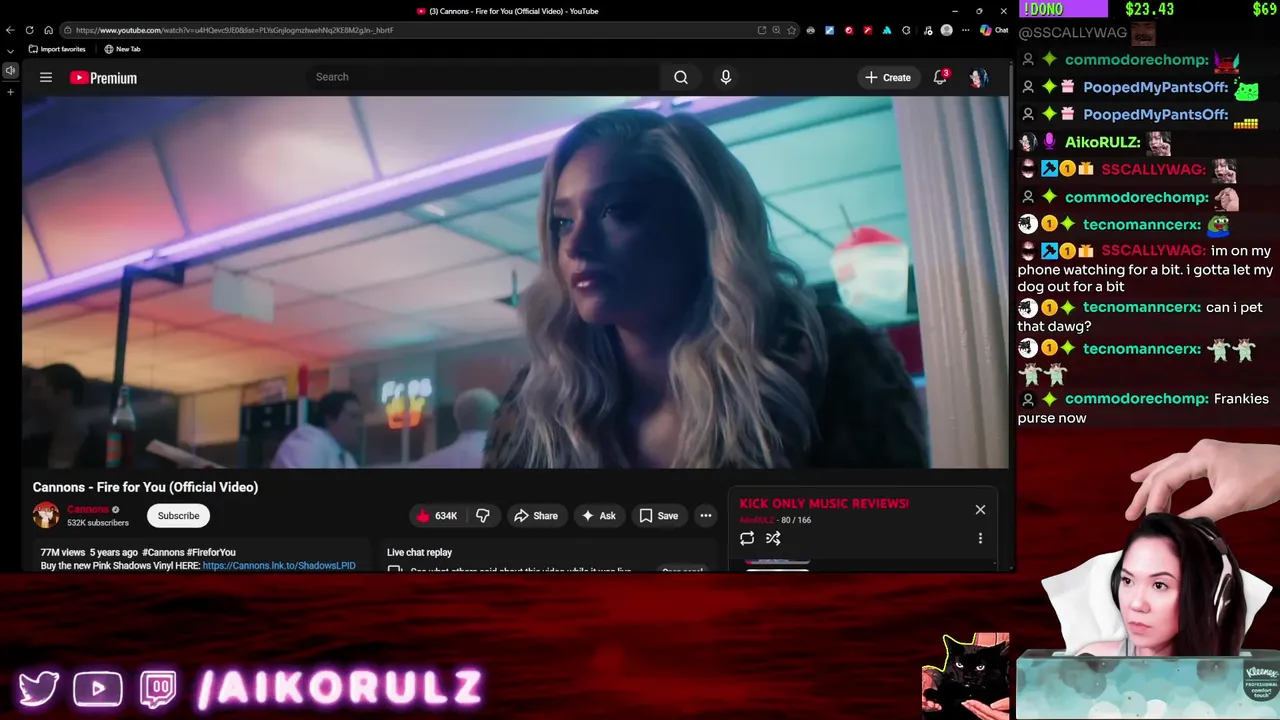The width and height of the screenshot is (1280, 720).
Task: Click the Ask button
Action: (x=598, y=515)
